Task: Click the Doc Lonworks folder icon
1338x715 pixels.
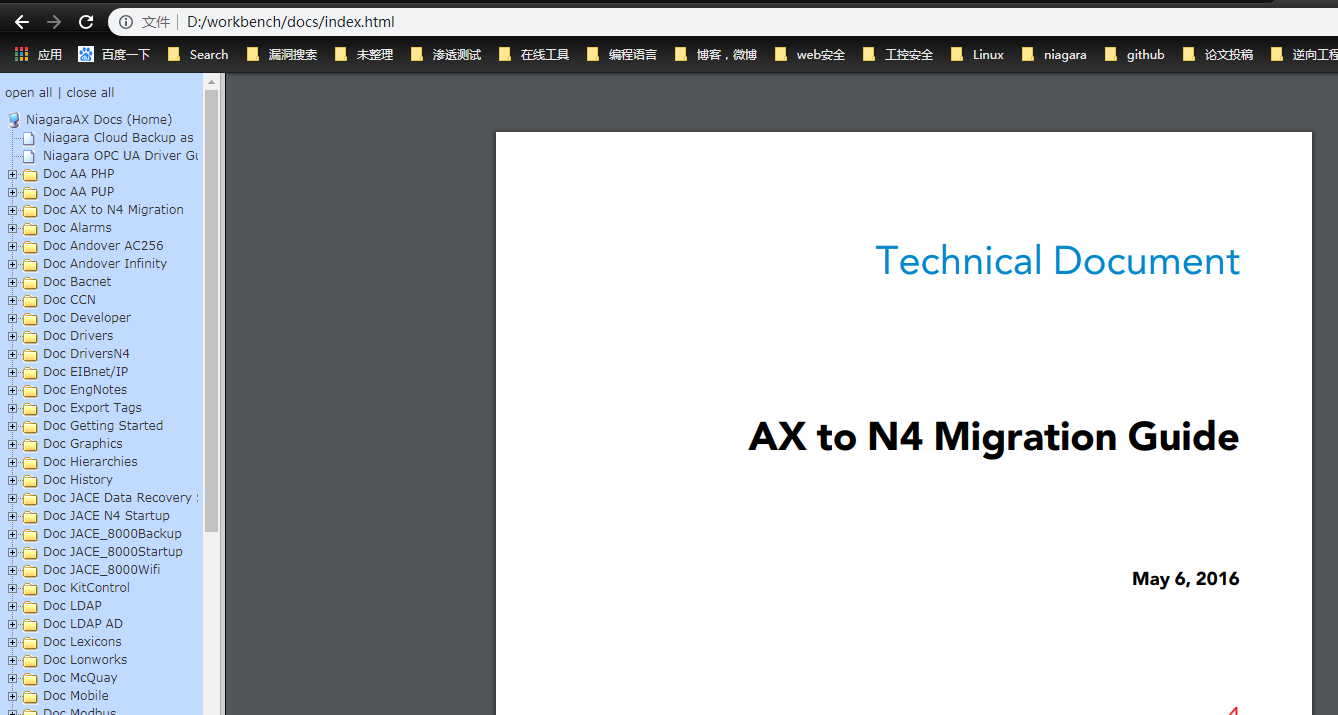Action: tap(30, 660)
